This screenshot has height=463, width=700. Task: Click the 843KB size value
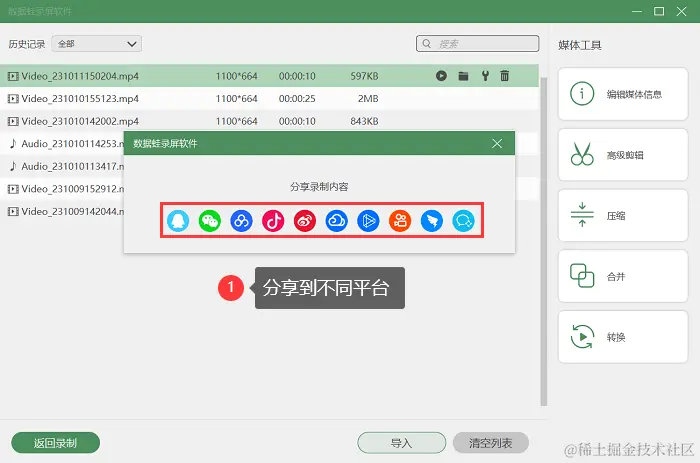point(364,121)
